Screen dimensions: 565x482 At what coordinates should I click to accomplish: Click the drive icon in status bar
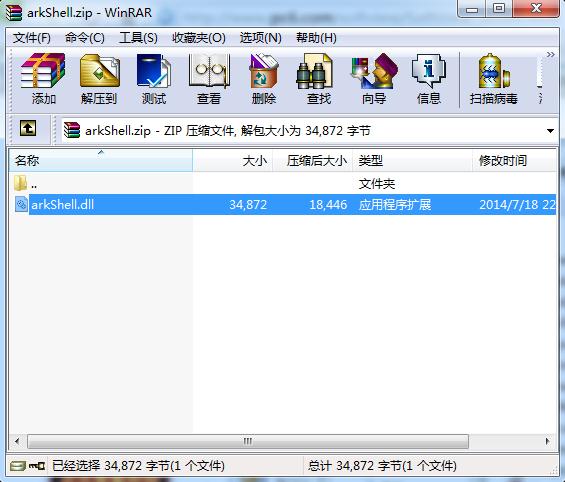pos(18,466)
